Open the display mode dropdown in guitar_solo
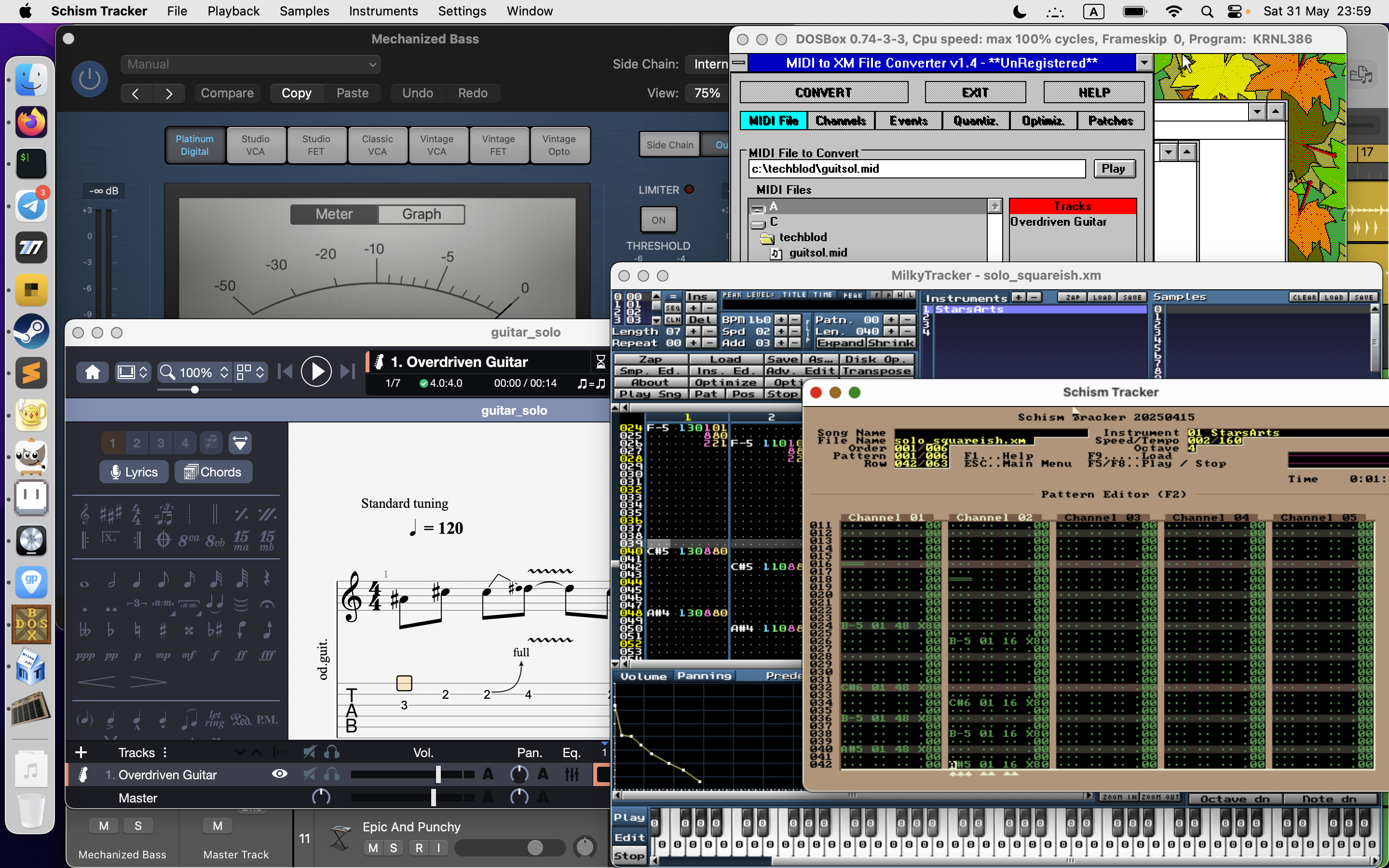The image size is (1389, 868). [132, 372]
